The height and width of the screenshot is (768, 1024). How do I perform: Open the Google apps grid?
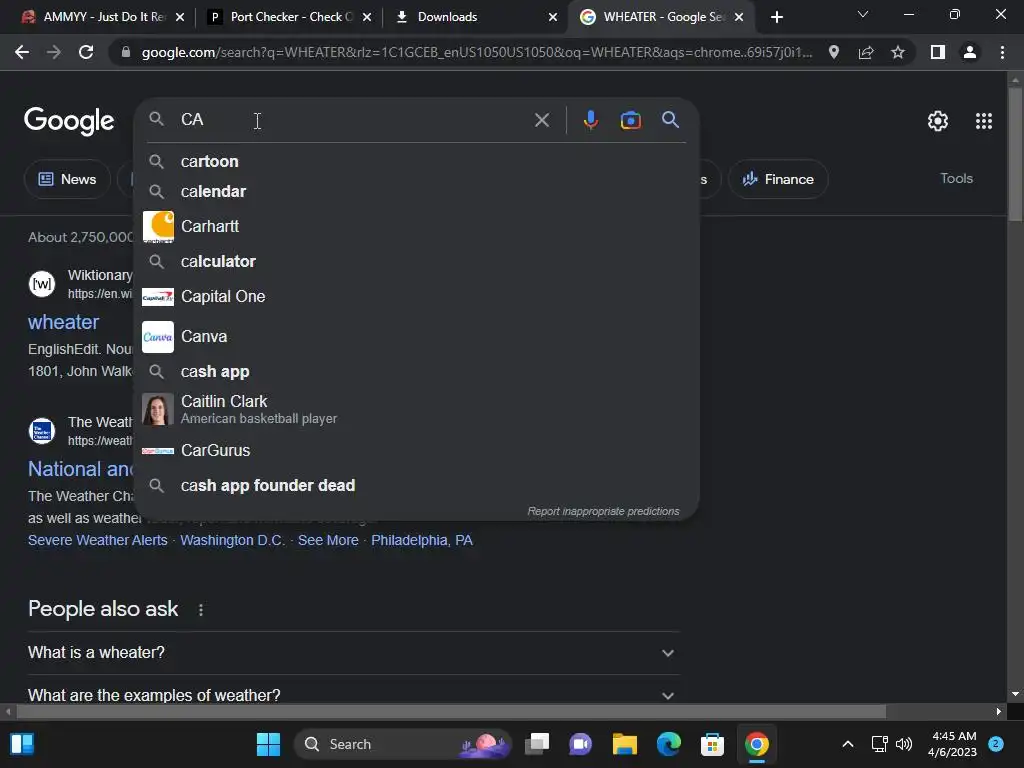click(x=984, y=121)
